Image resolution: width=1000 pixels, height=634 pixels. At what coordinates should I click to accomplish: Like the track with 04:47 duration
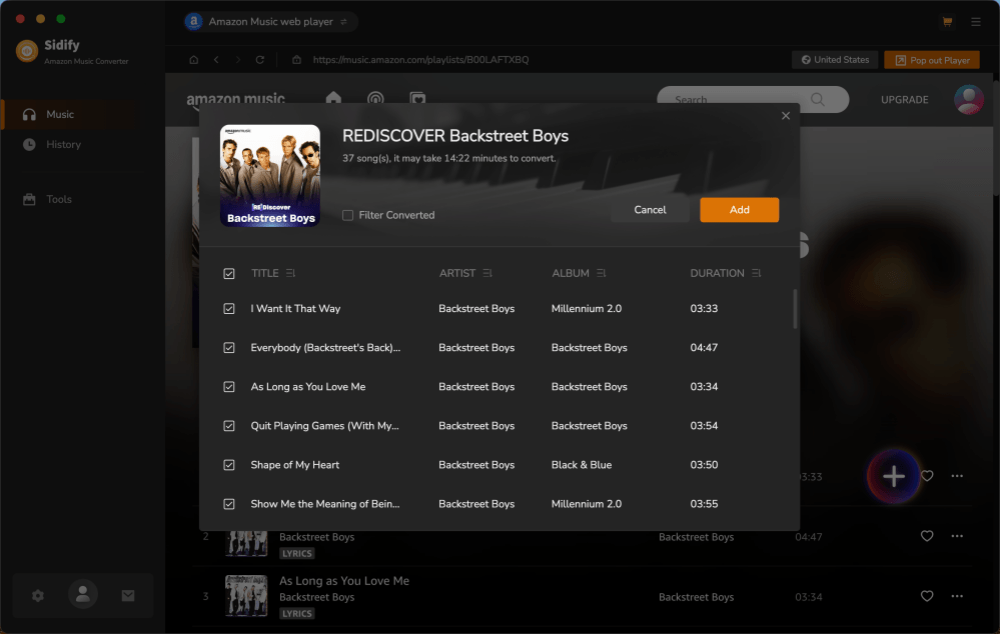pos(927,536)
